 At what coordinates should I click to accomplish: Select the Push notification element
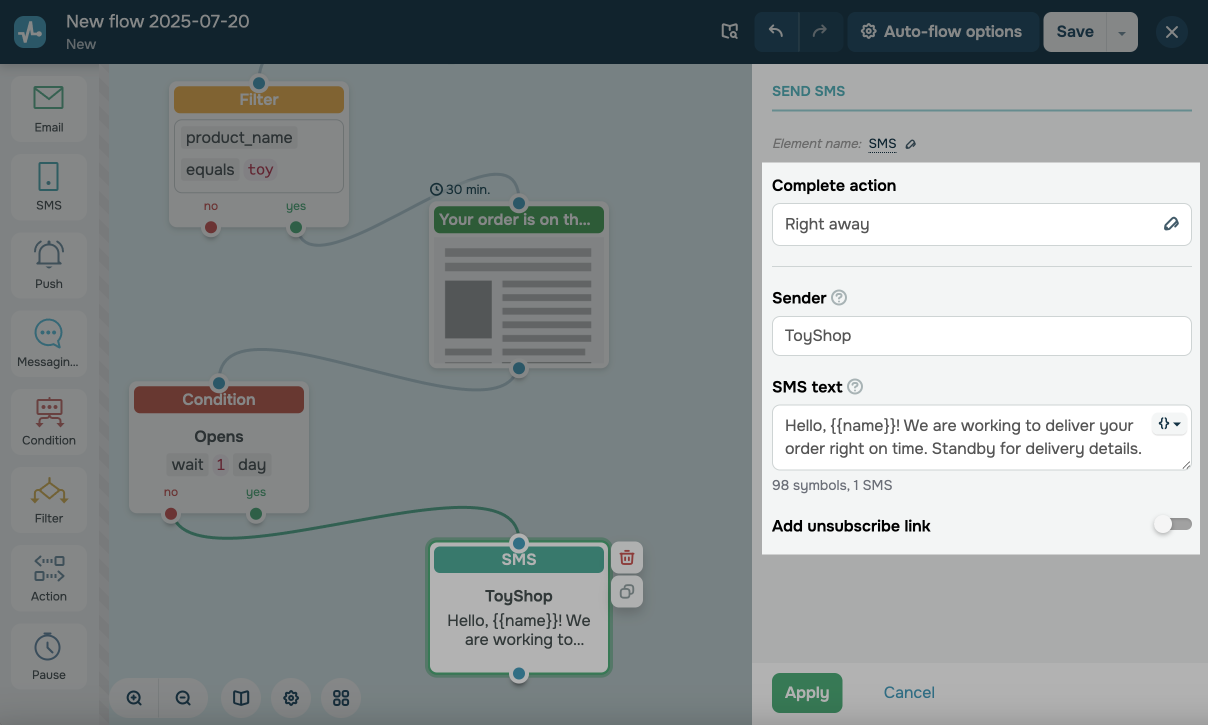click(x=48, y=264)
